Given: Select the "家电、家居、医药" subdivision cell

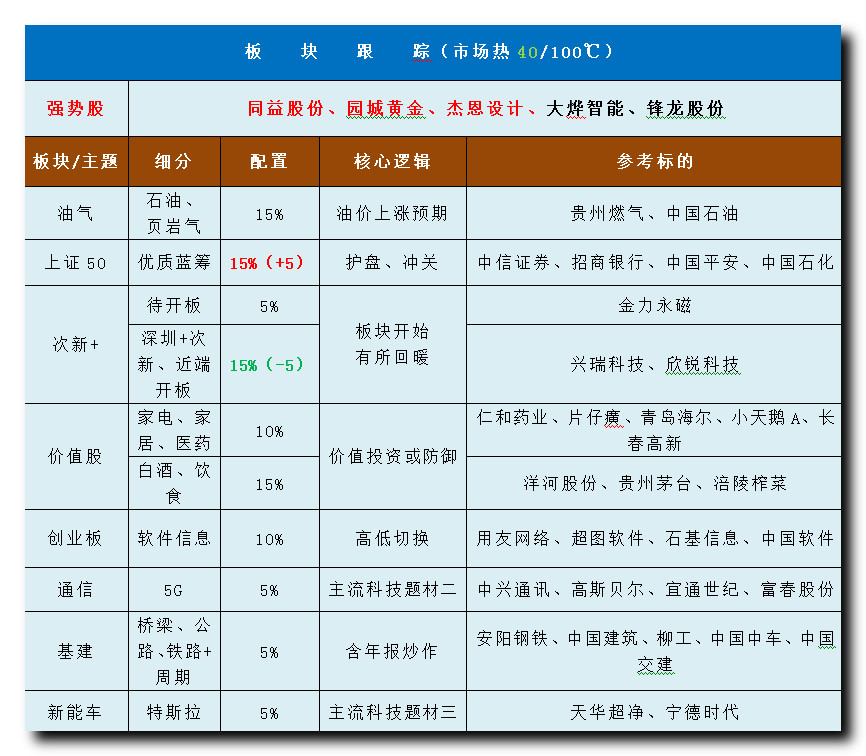Looking at the screenshot, I should click(x=174, y=430).
